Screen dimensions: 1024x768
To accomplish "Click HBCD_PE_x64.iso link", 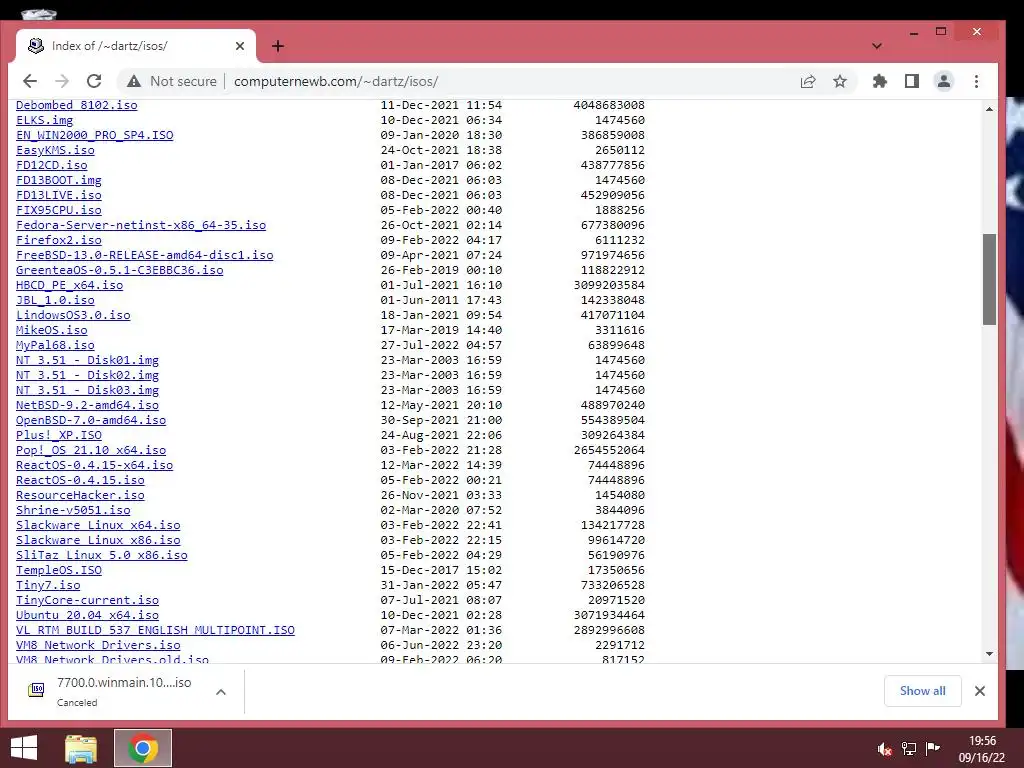I will pyautogui.click(x=69, y=285).
